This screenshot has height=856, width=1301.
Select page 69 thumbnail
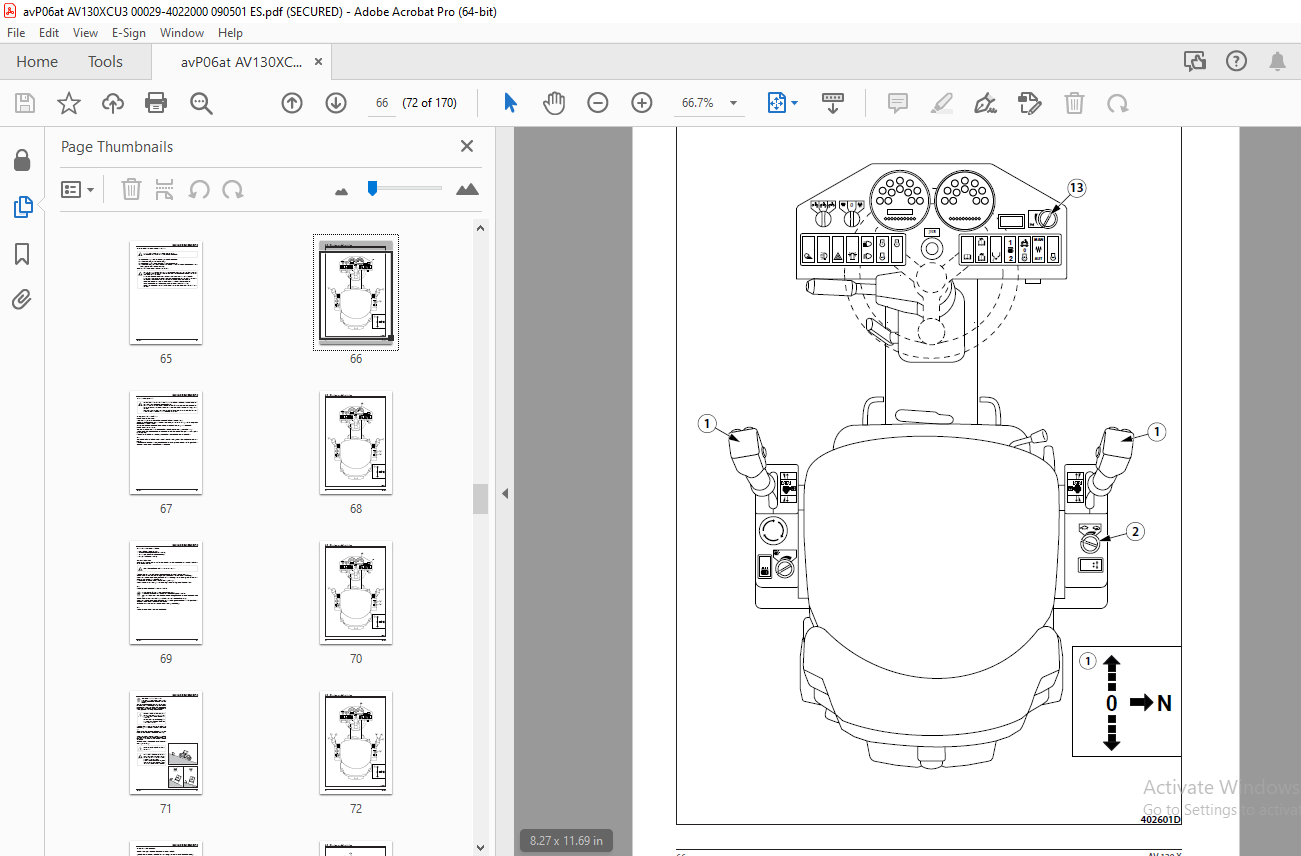pos(166,592)
